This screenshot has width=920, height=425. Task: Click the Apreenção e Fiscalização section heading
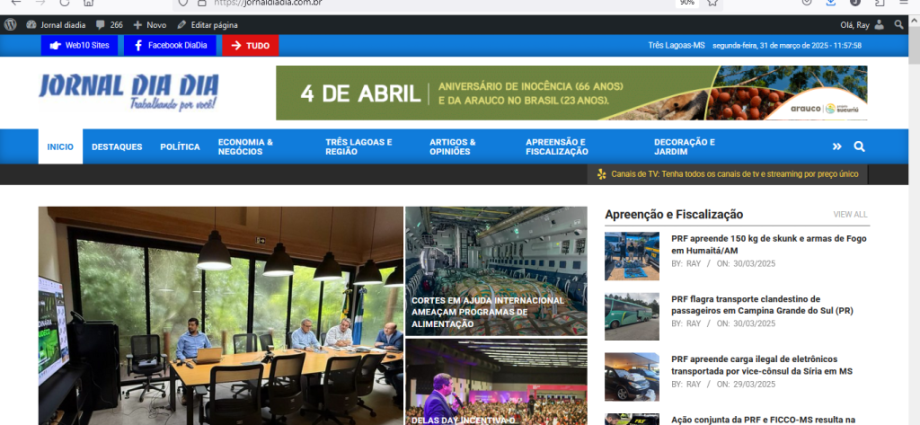click(x=674, y=215)
